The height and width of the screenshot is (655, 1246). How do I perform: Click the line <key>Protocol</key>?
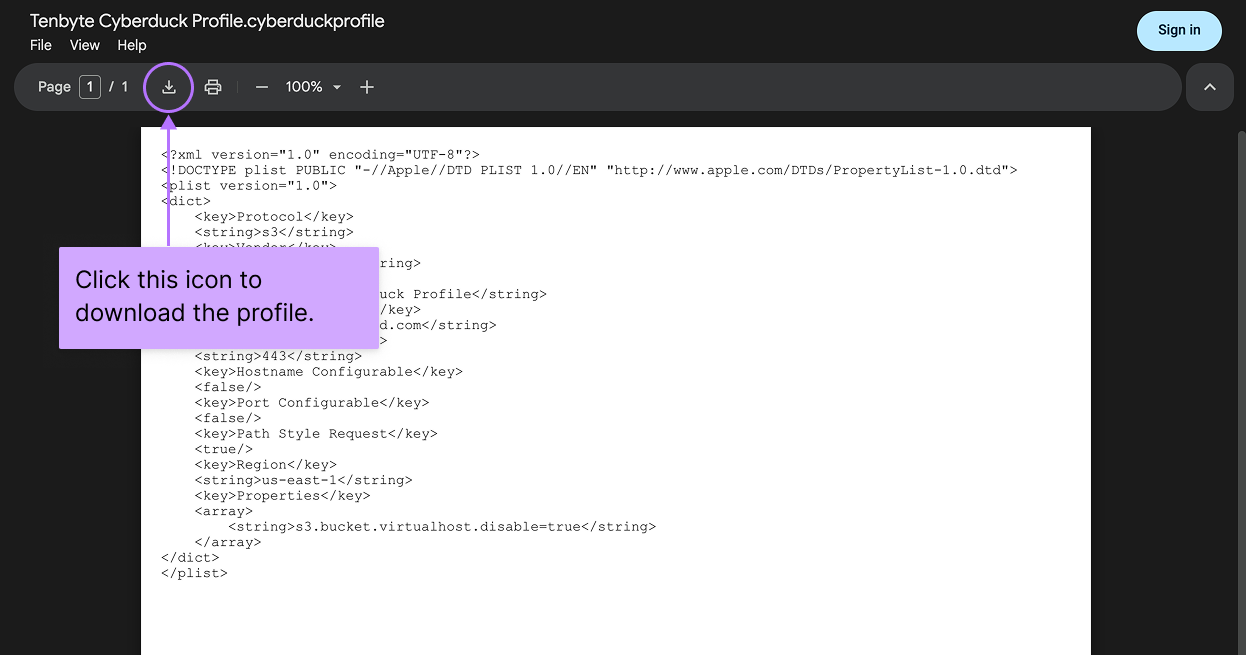[274, 217]
